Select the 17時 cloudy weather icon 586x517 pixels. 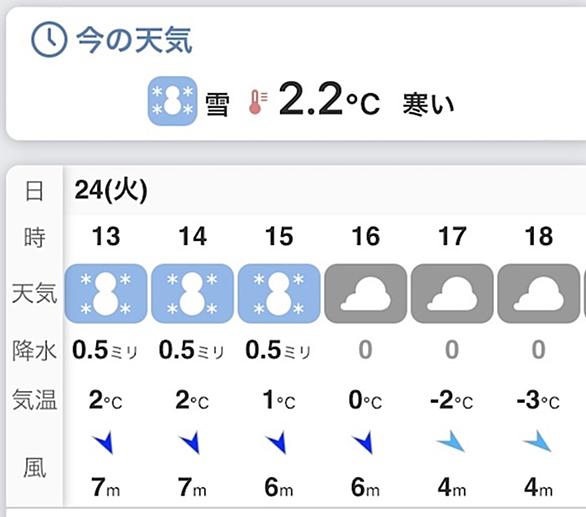[452, 293]
